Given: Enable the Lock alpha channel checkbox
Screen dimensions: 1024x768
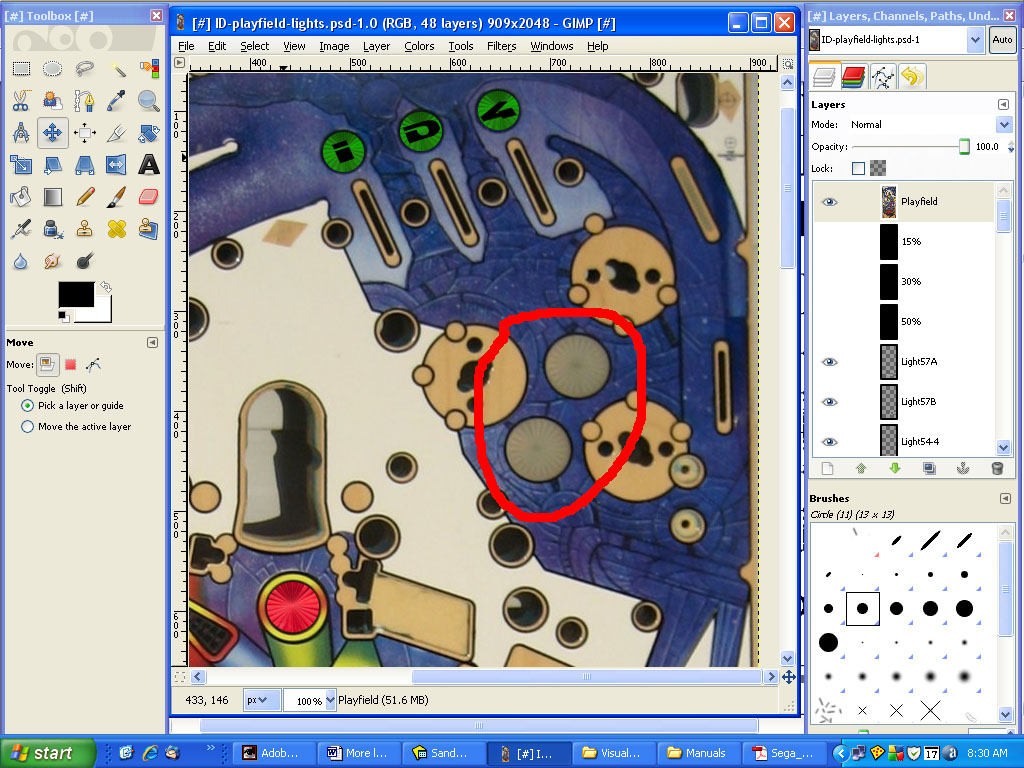Looking at the screenshot, I should click(x=858, y=168).
